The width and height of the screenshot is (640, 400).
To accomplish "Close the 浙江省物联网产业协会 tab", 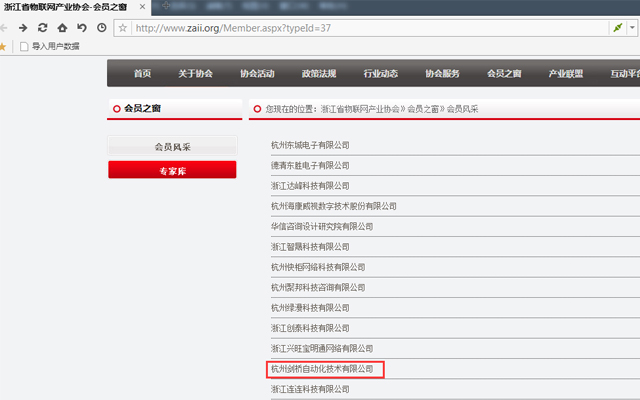I will 142,7.
